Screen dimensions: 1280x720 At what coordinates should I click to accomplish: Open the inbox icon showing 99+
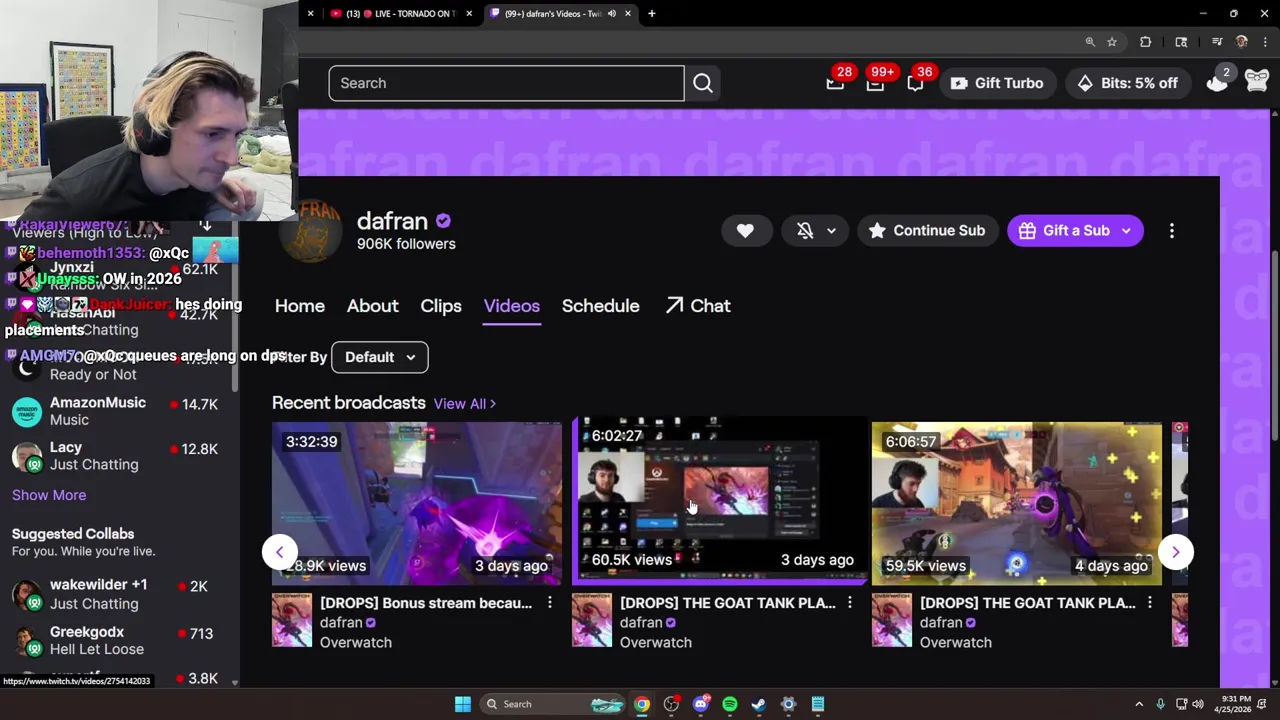point(875,83)
